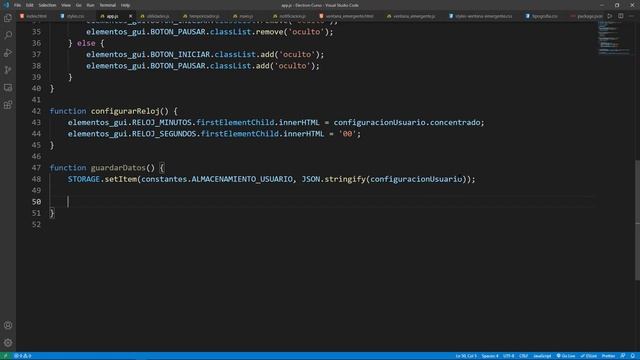Open the Explorer view in activity bar
Screen dimensions: 640x360
pyautogui.click(x=8, y=18)
